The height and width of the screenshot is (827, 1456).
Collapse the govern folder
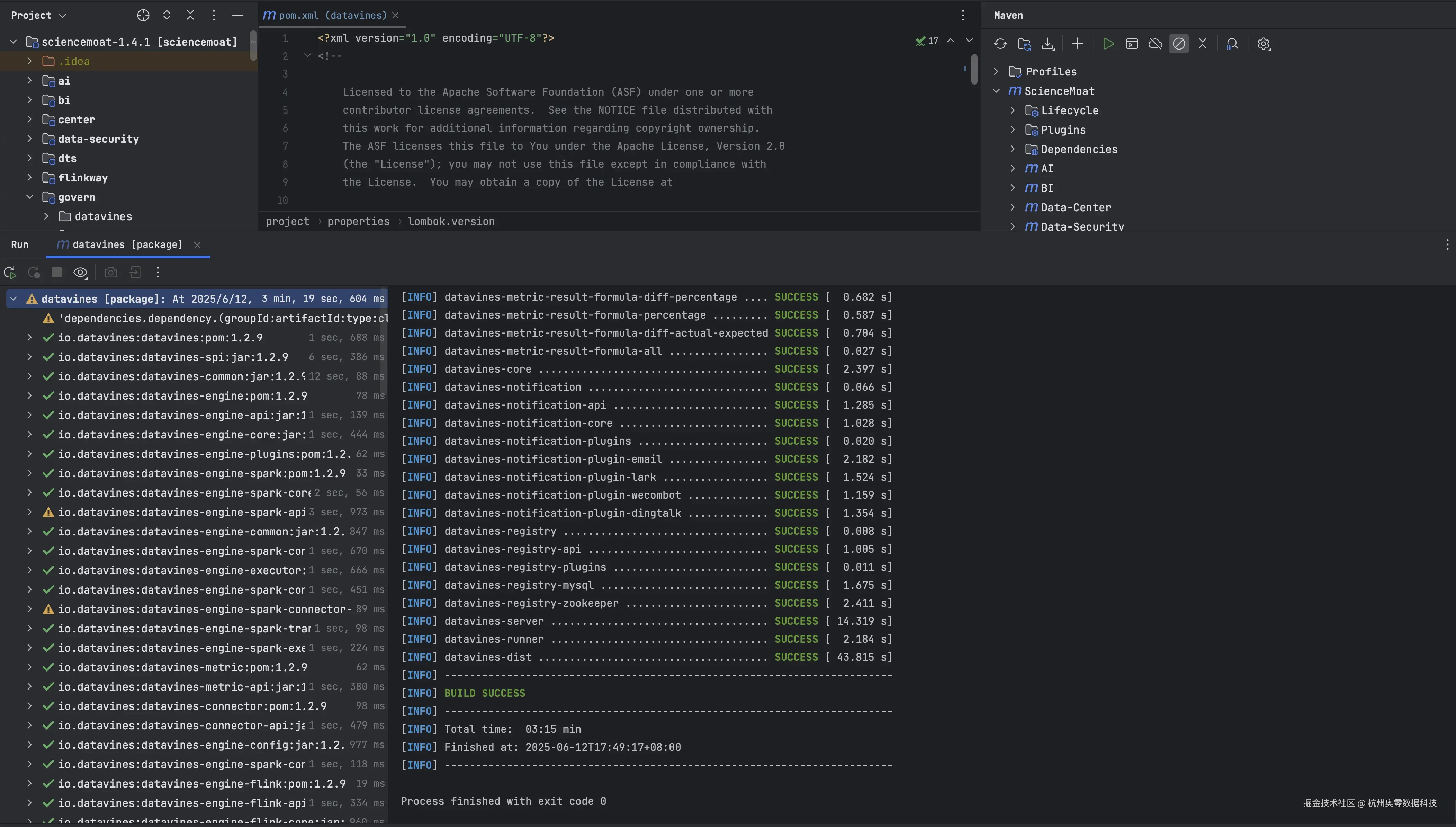click(29, 197)
